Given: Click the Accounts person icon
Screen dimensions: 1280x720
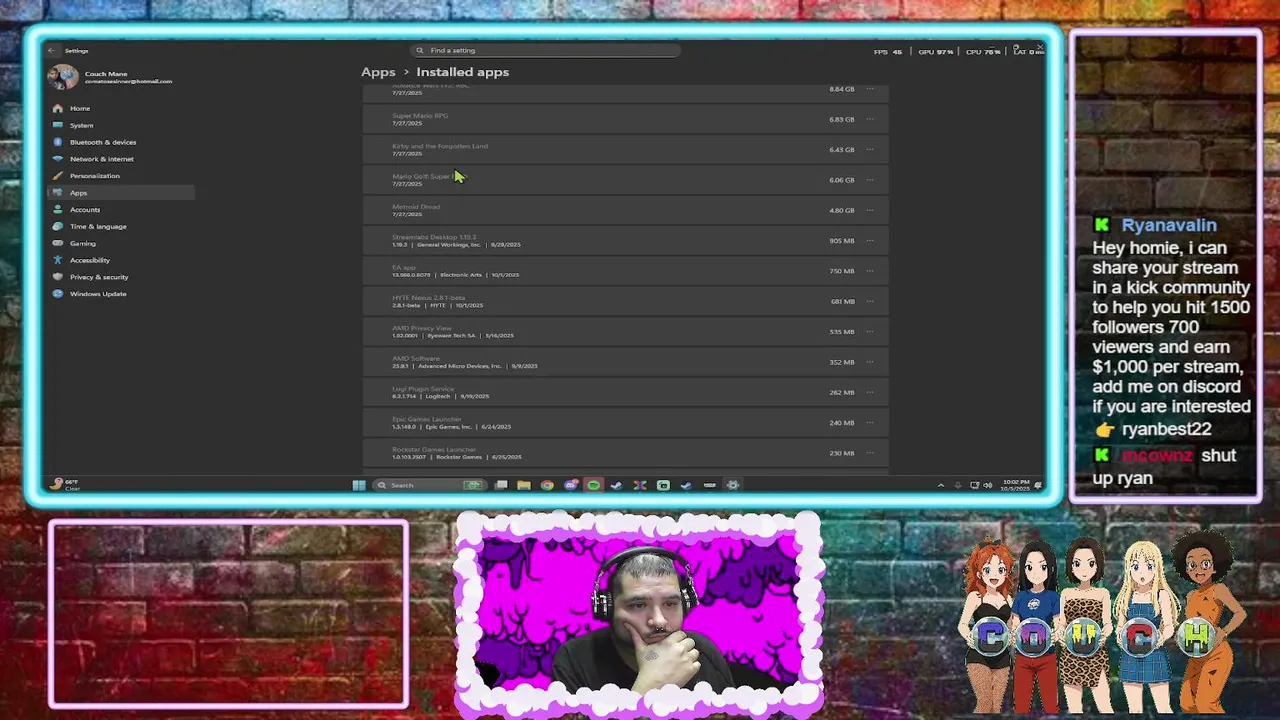Looking at the screenshot, I should click(58, 210).
